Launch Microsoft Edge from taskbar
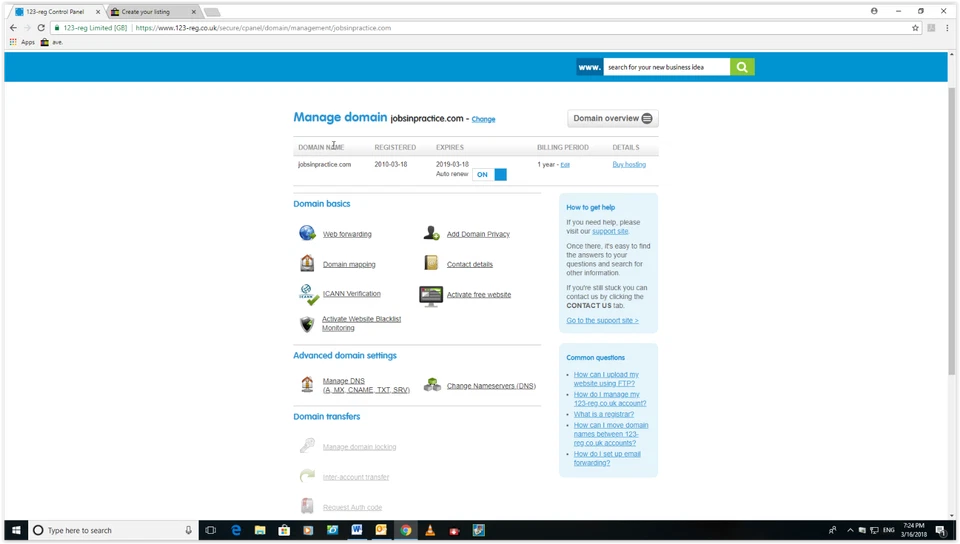The image size is (960, 544). point(236,531)
